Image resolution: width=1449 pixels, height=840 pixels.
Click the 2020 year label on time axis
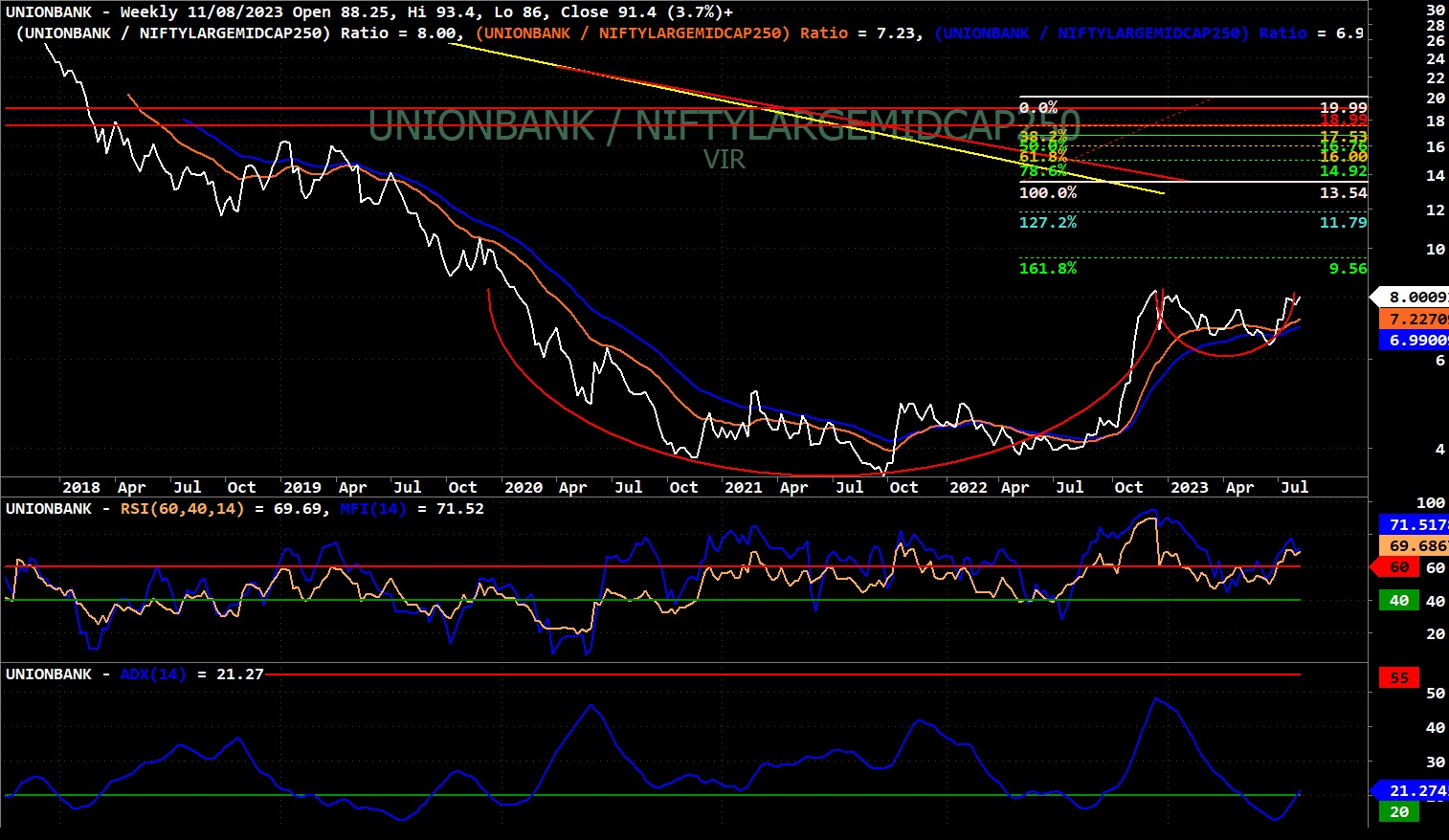524,488
